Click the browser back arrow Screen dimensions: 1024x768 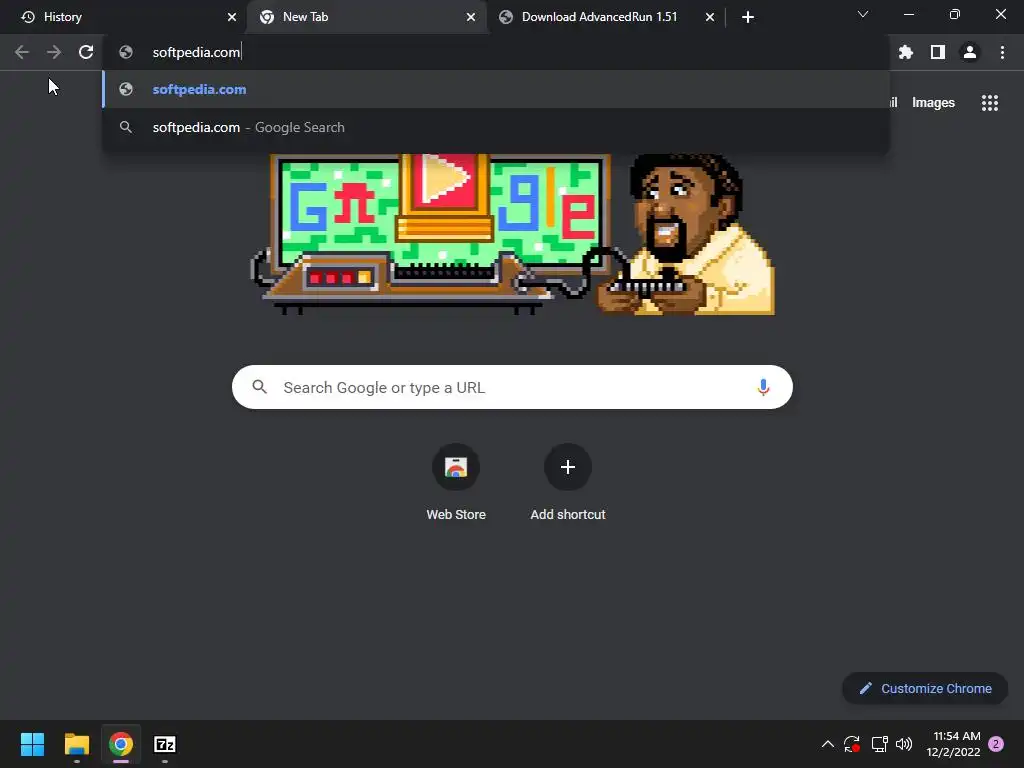(x=22, y=52)
